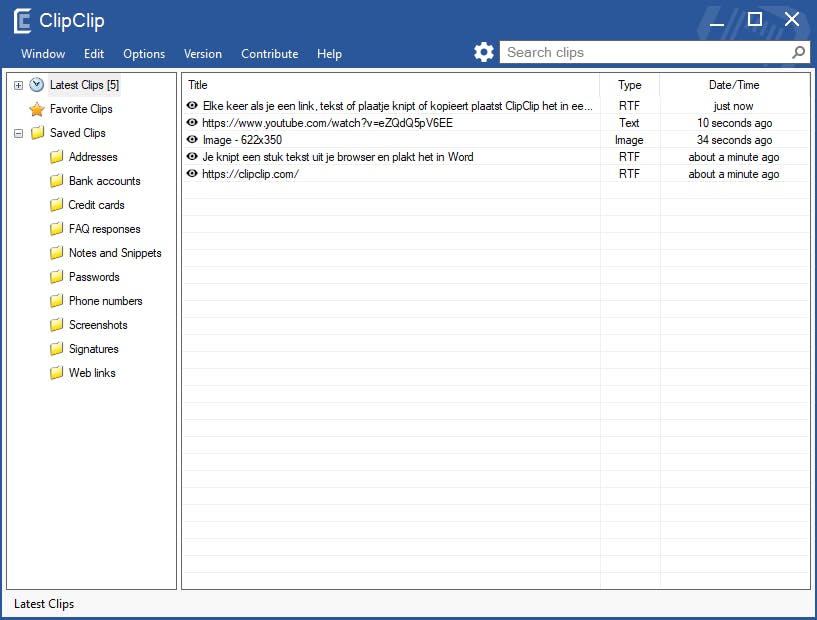The image size is (817, 620).
Task: Expand the Latest Clips tree node
Action: pos(18,85)
